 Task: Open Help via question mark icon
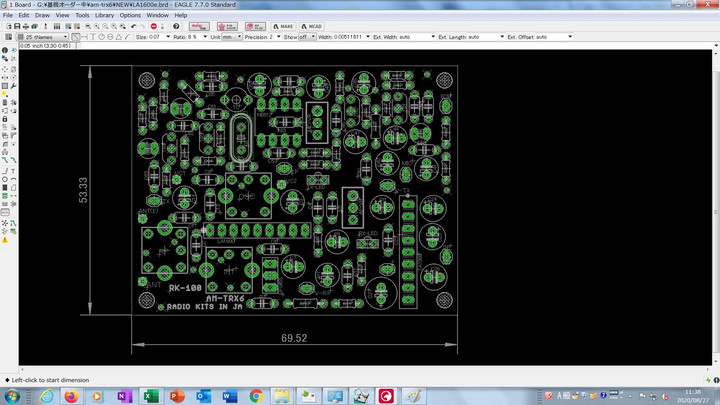178,26
